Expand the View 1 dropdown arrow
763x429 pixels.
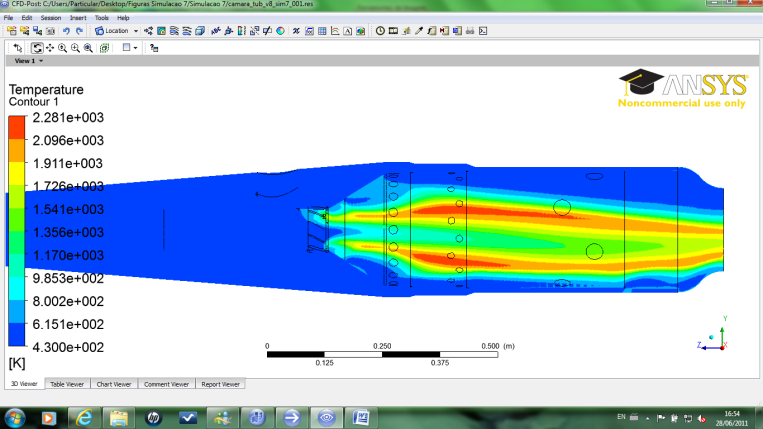(x=41, y=61)
